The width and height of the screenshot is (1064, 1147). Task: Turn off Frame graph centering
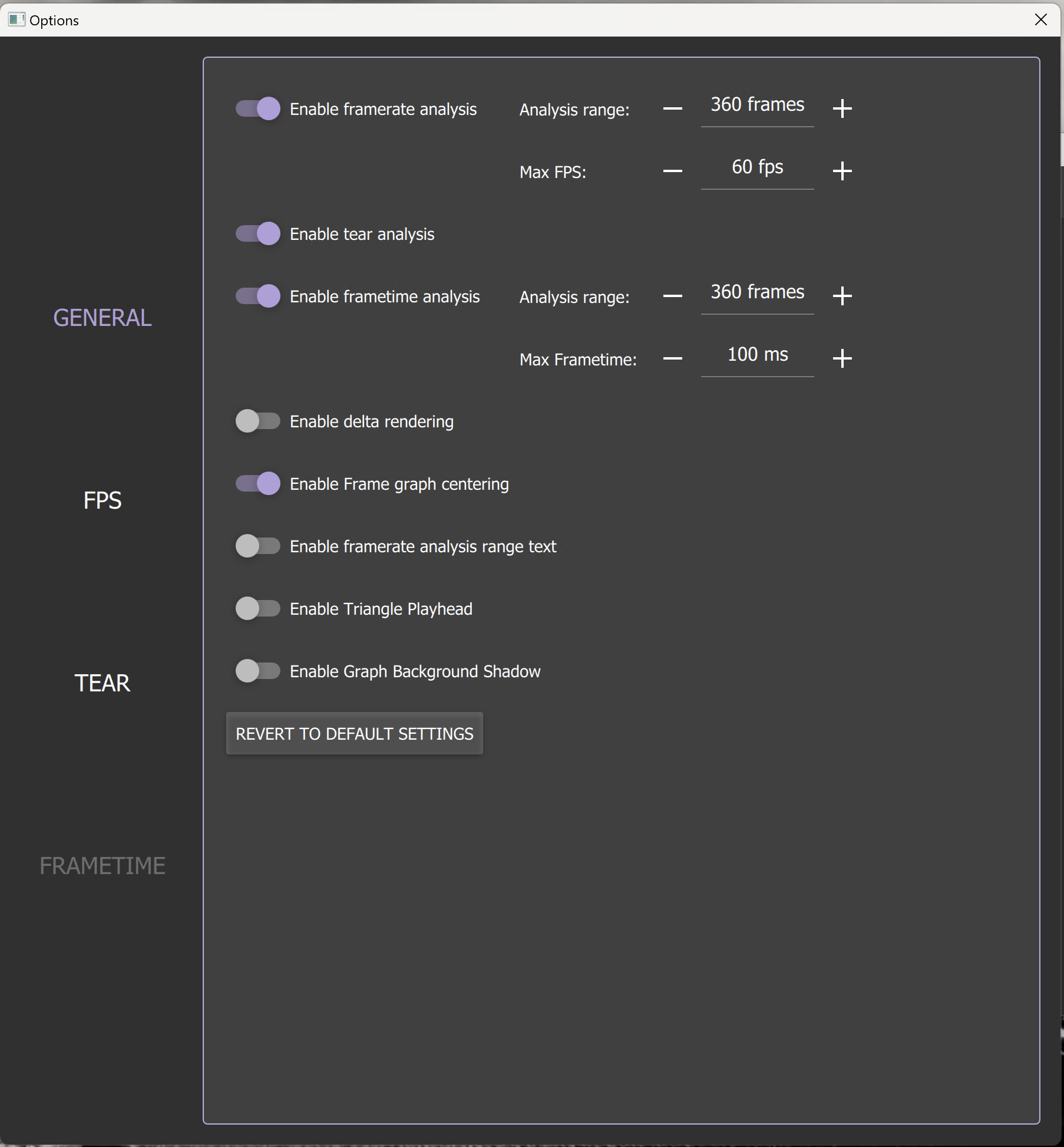[257, 483]
